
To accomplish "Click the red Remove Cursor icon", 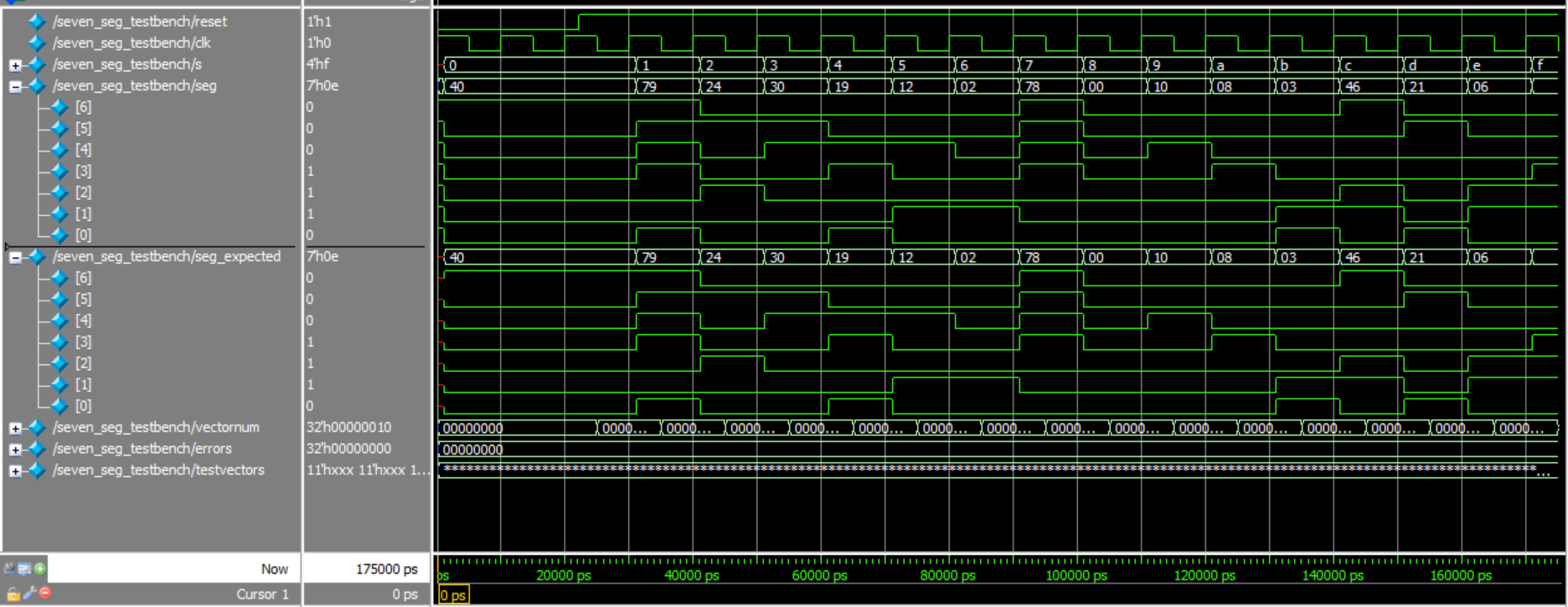I will click(x=45, y=594).
